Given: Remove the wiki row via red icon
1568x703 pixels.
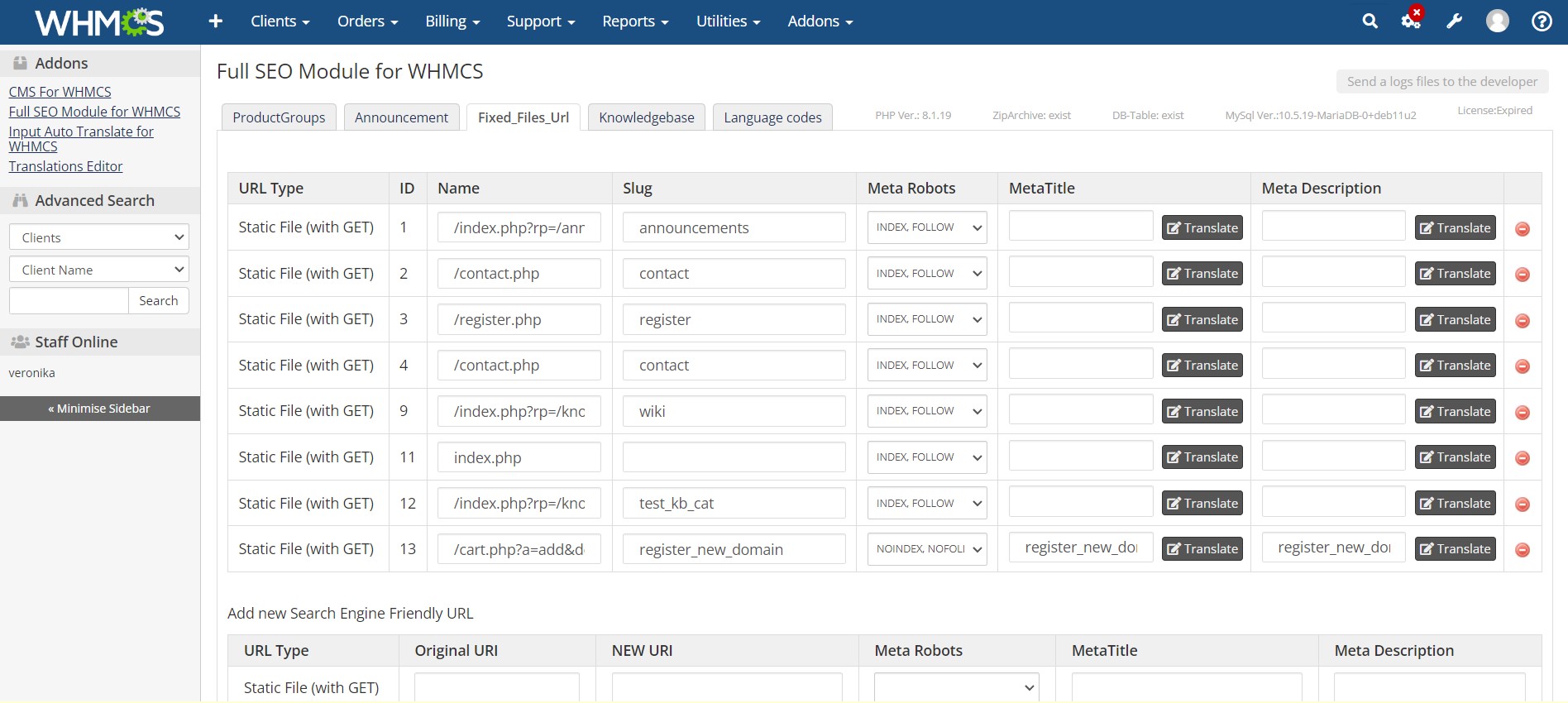Looking at the screenshot, I should point(1523,413).
